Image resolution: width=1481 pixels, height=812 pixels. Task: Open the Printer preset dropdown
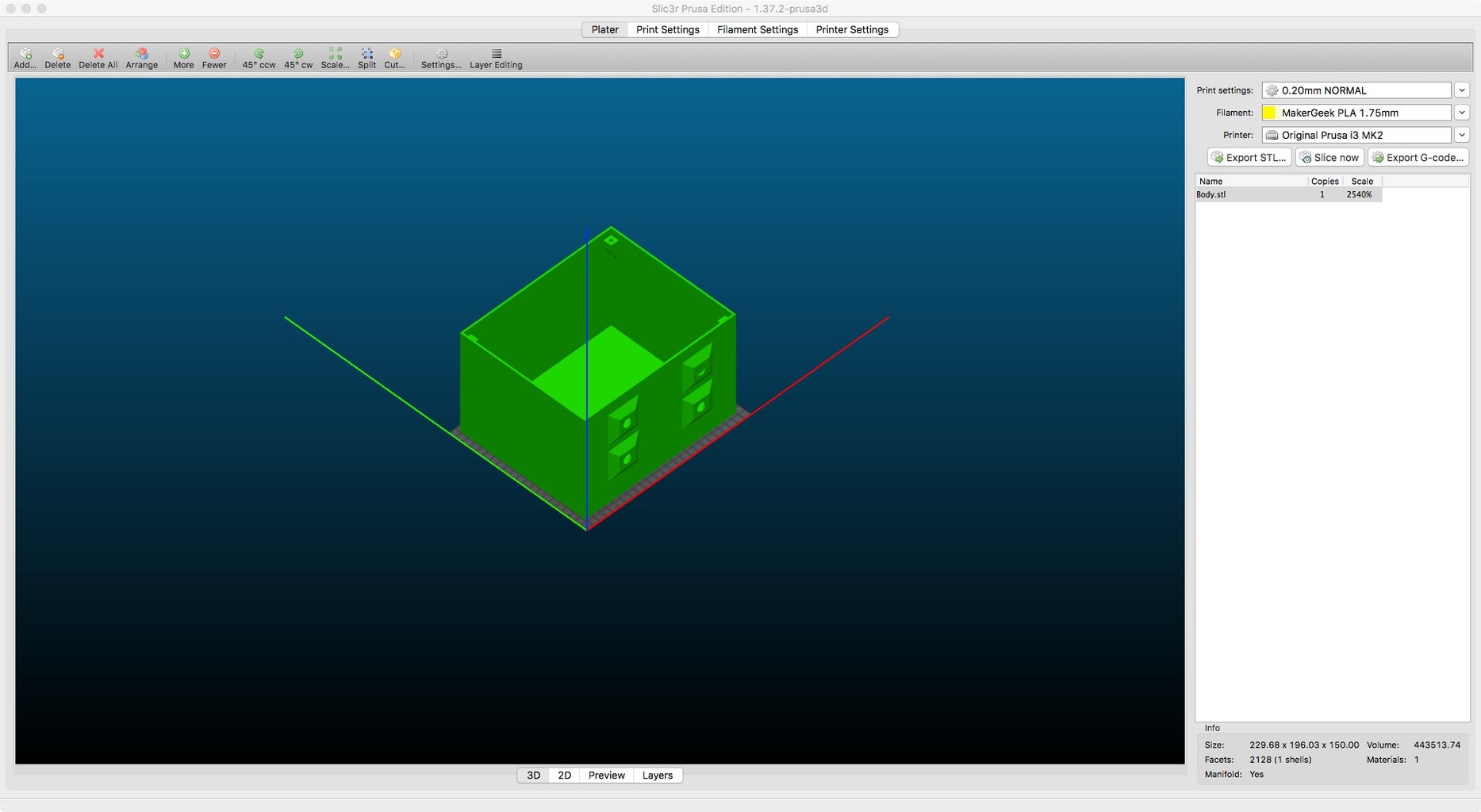(1356, 135)
